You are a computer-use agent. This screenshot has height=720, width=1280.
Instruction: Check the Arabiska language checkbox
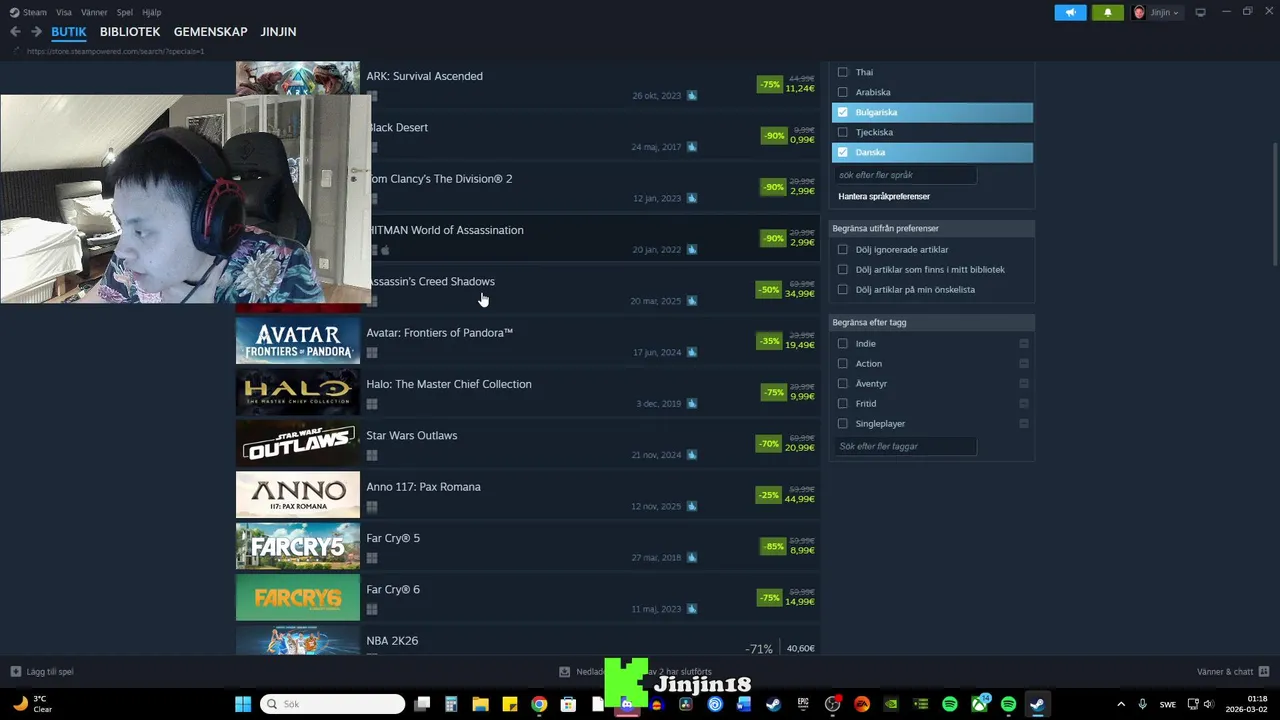pos(842,92)
